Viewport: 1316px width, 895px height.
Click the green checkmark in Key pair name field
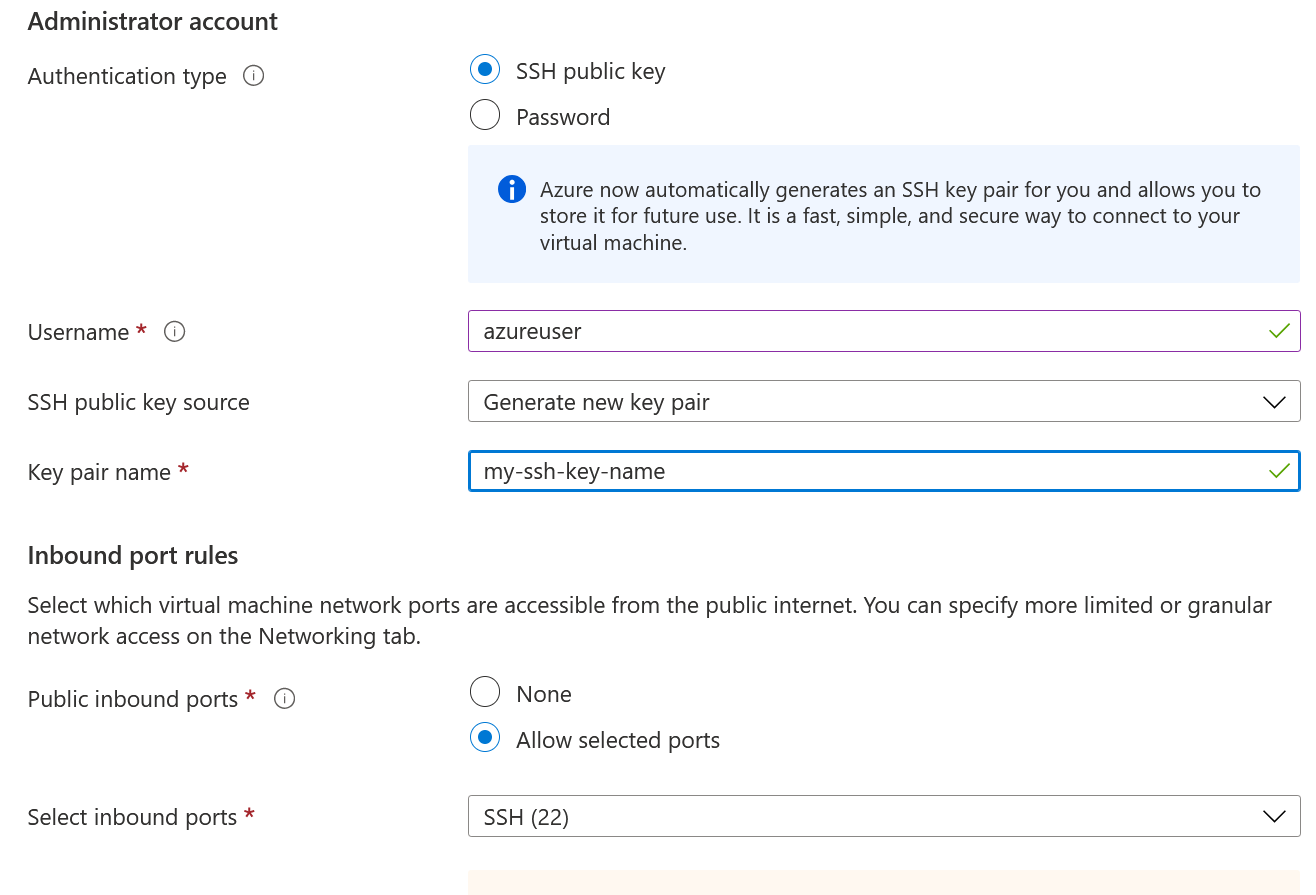1279,471
